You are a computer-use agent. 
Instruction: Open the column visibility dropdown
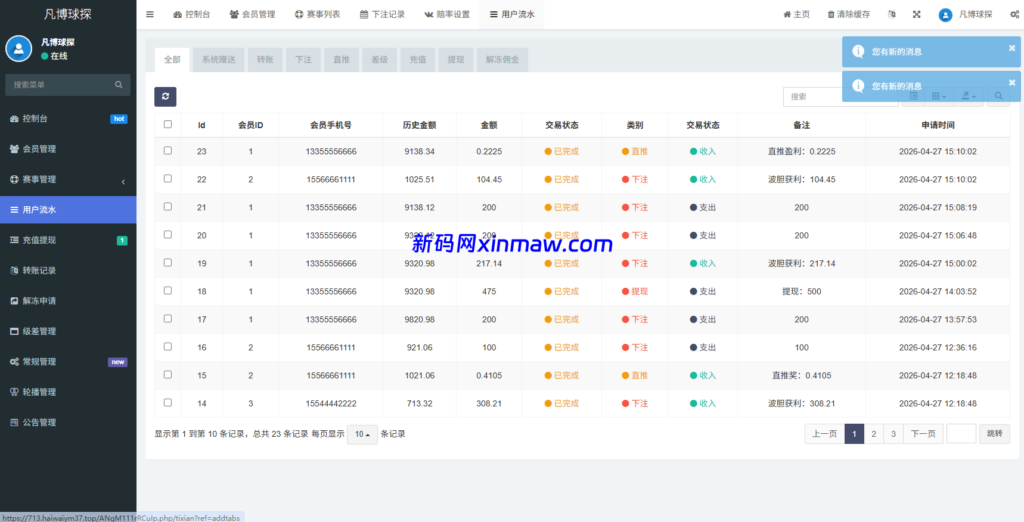point(938,96)
